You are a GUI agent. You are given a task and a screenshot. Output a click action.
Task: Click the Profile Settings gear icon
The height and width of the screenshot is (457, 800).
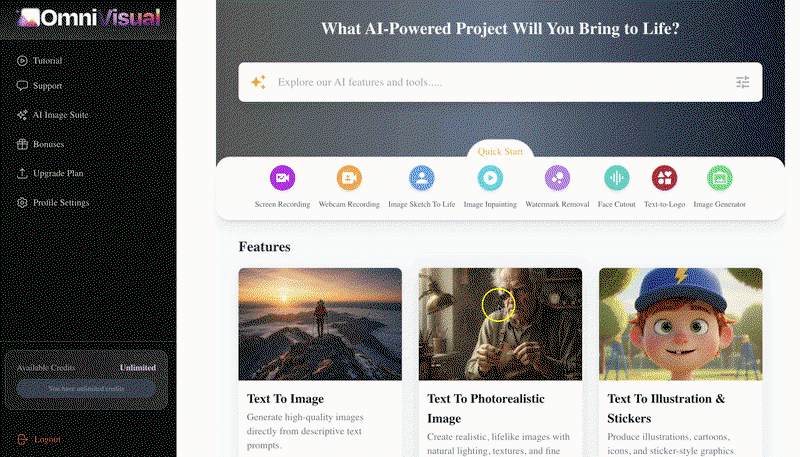click(x=22, y=202)
